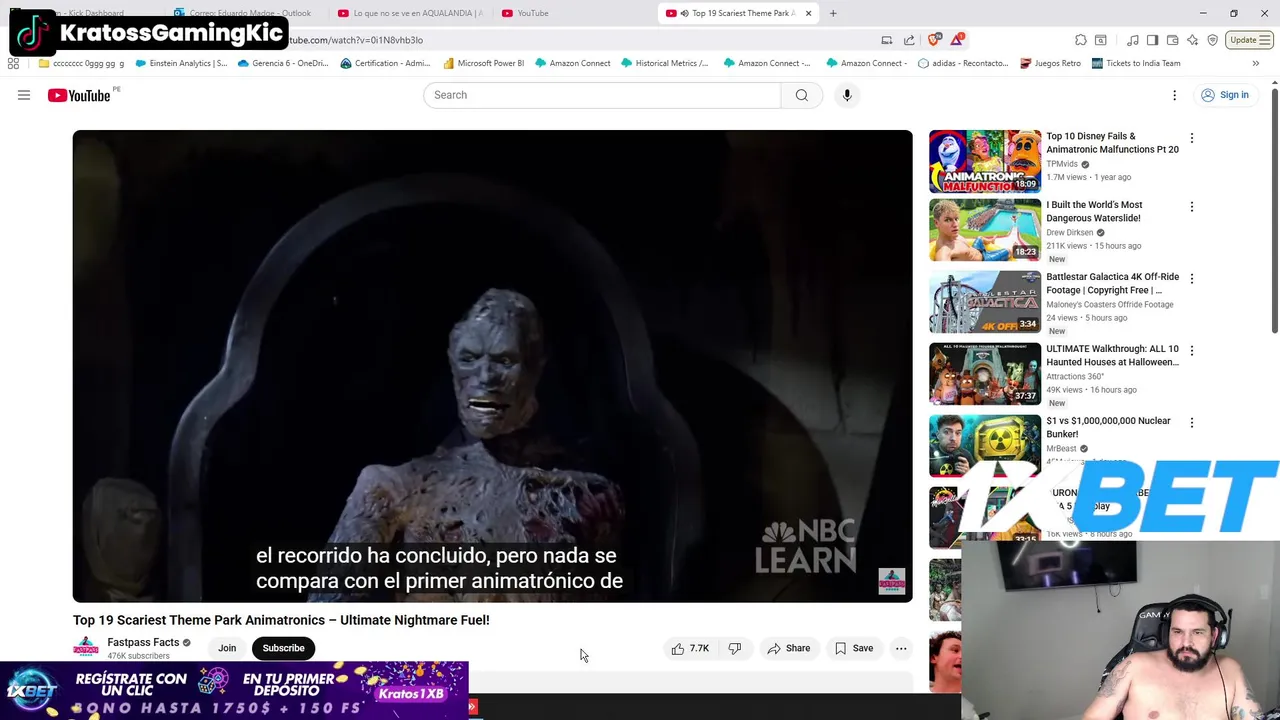Open the bookmarks apps grid icon
1280x720 pixels.
(13, 63)
